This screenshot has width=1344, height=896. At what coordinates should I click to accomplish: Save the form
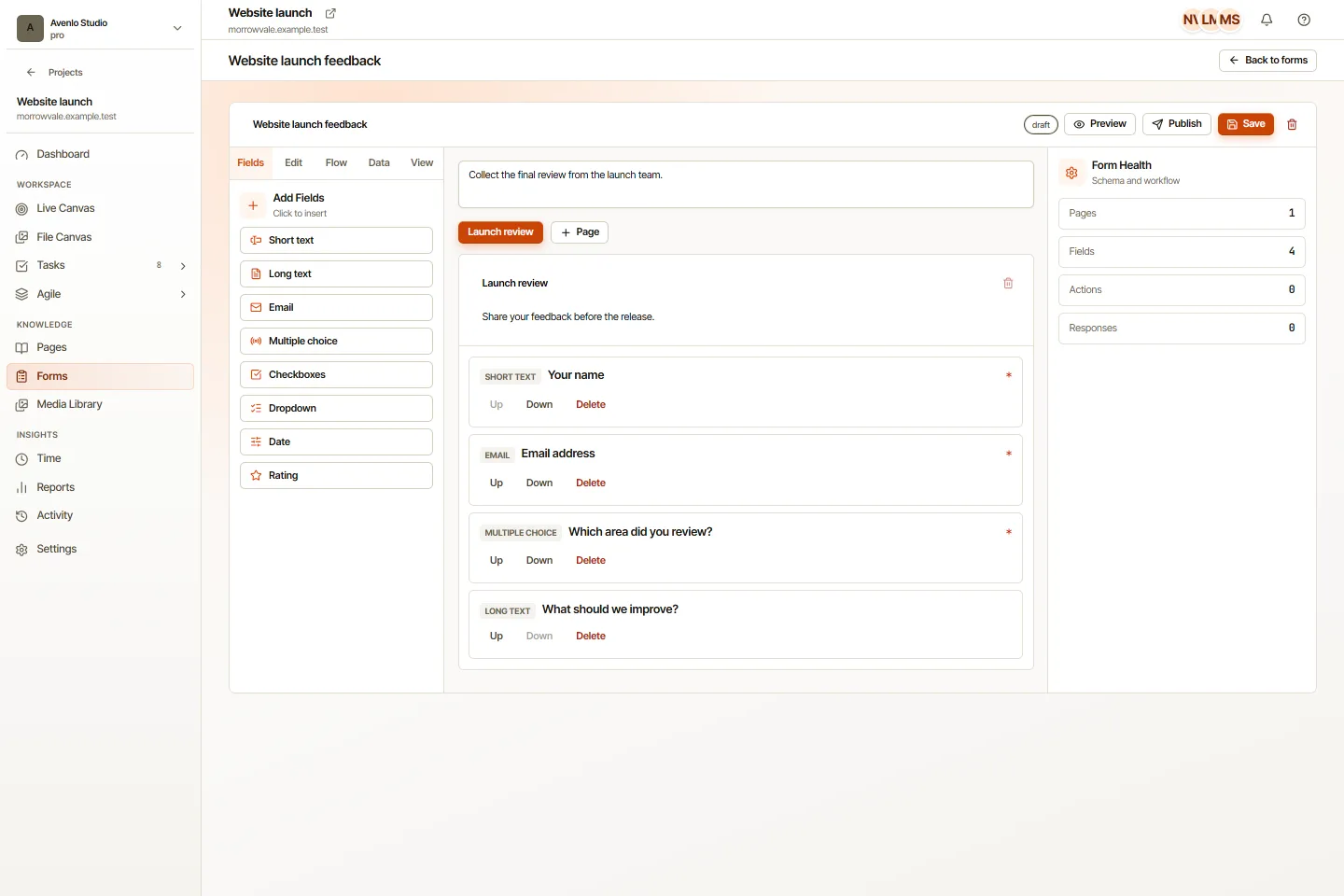[1246, 124]
